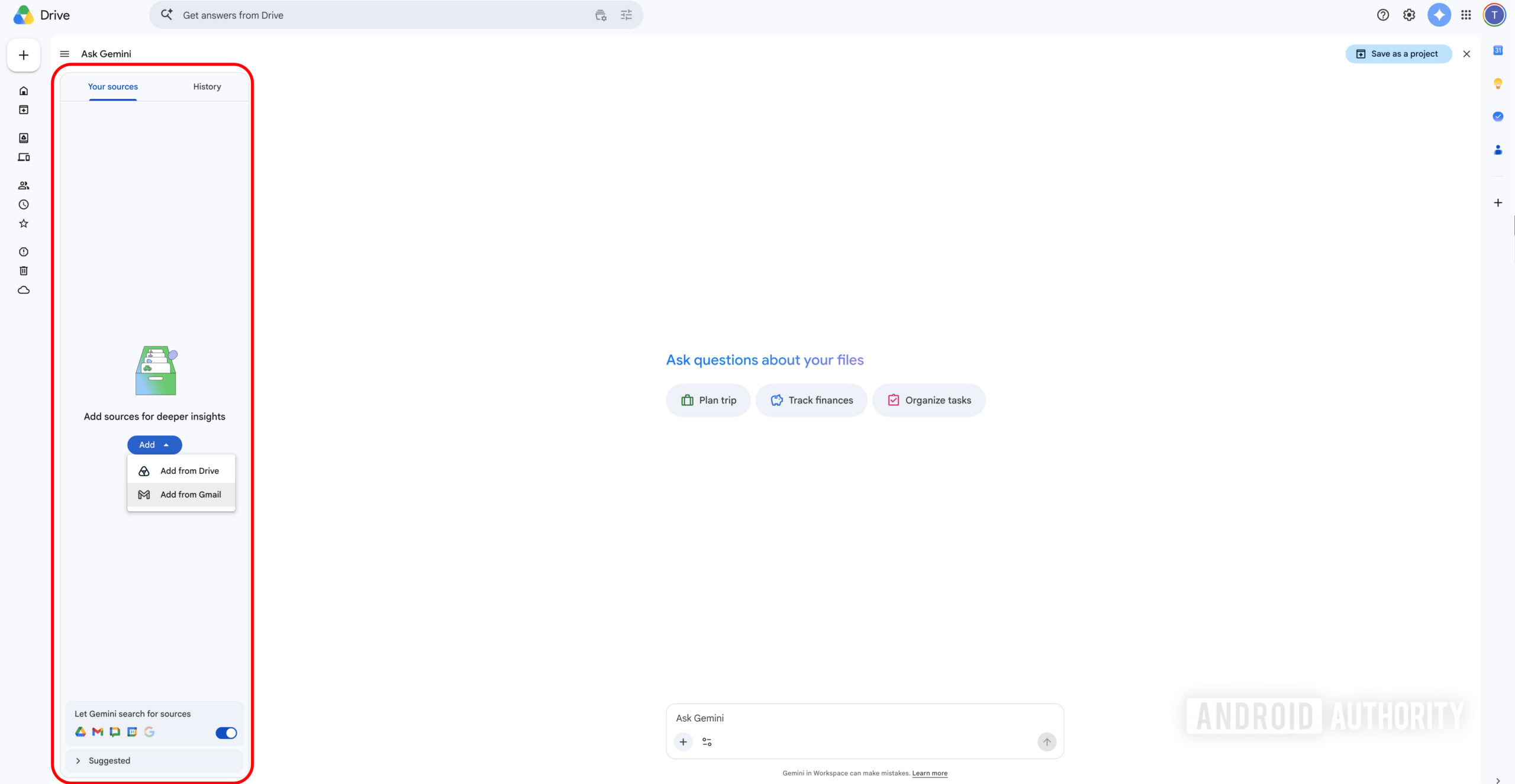Click the send arrow button
This screenshot has height=784, width=1515.
[x=1047, y=742]
